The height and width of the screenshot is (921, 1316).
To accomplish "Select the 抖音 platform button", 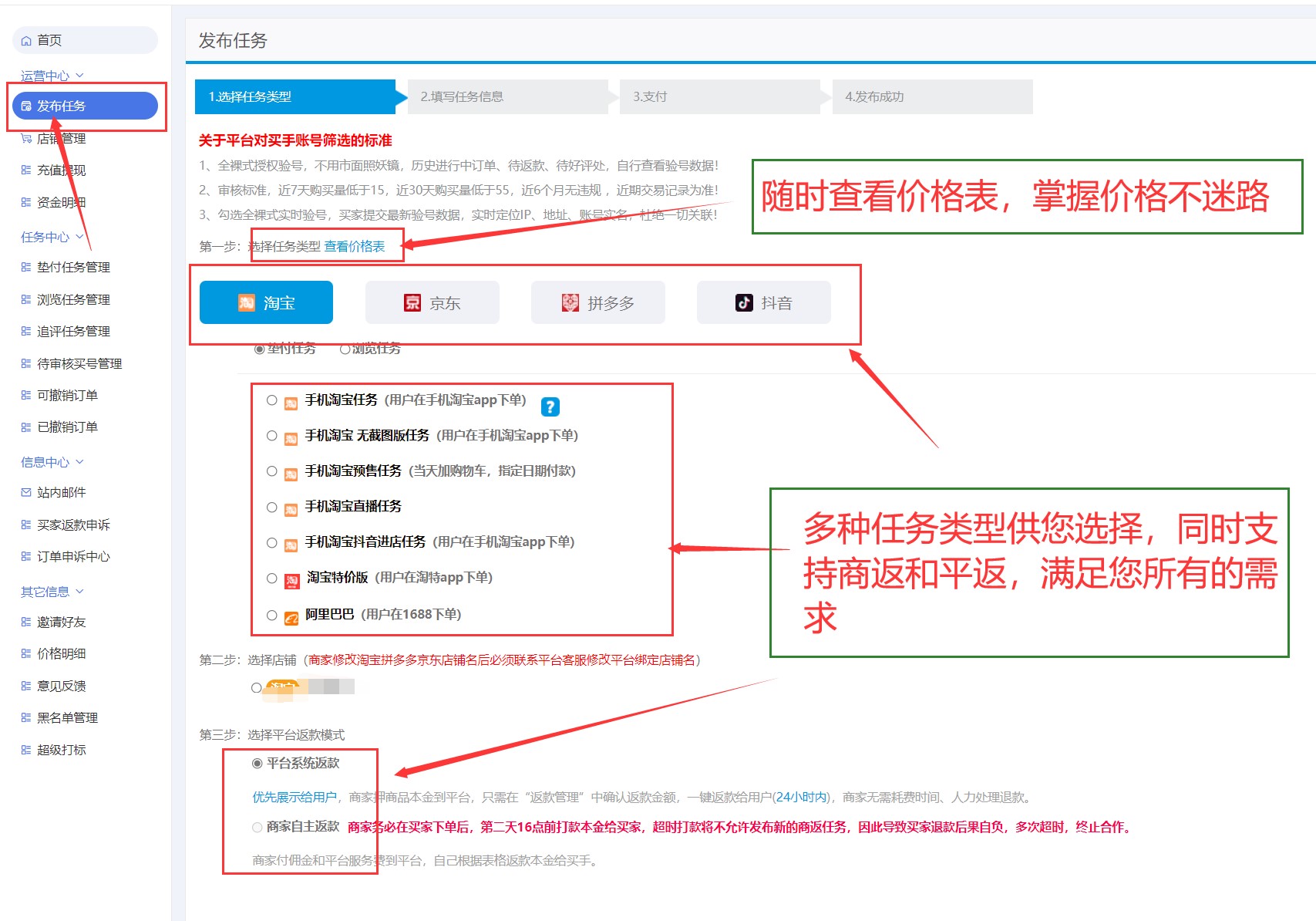I will pyautogui.click(x=763, y=302).
